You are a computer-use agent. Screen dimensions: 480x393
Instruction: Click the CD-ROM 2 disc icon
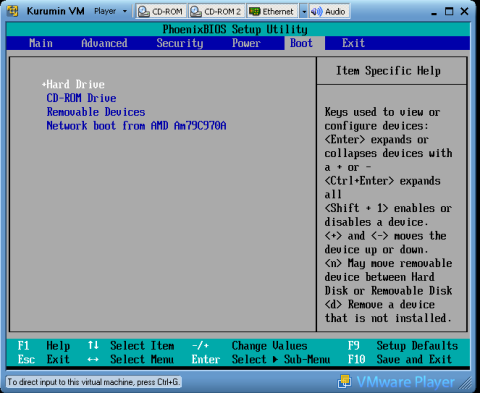196,12
